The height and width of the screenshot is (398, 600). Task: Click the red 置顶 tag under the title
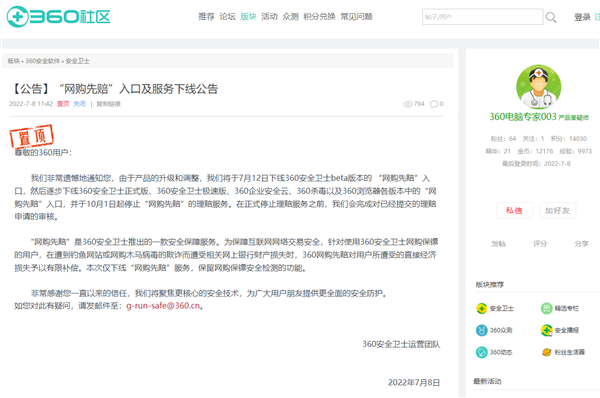[63, 104]
